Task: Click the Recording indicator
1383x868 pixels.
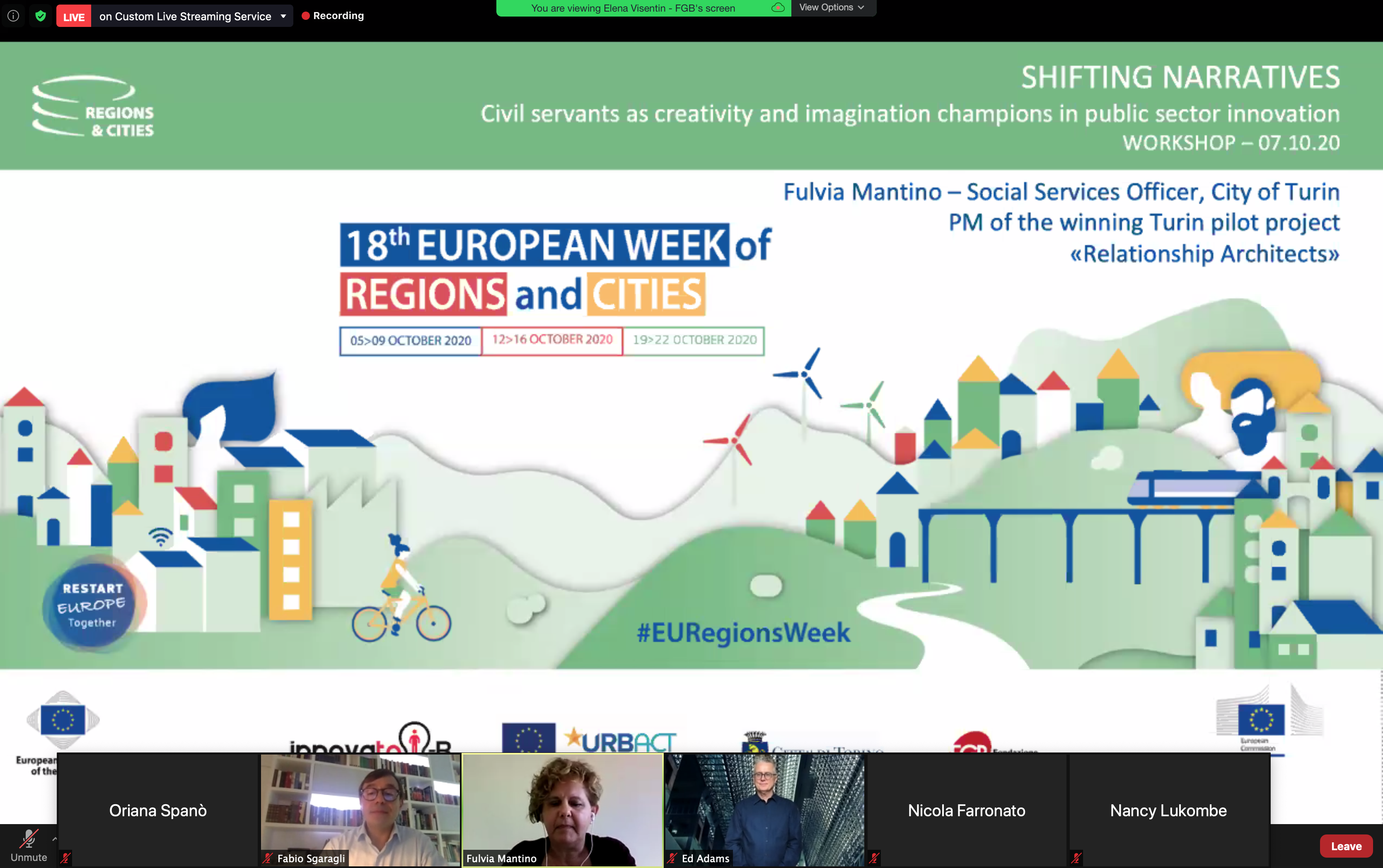Action: [x=333, y=16]
